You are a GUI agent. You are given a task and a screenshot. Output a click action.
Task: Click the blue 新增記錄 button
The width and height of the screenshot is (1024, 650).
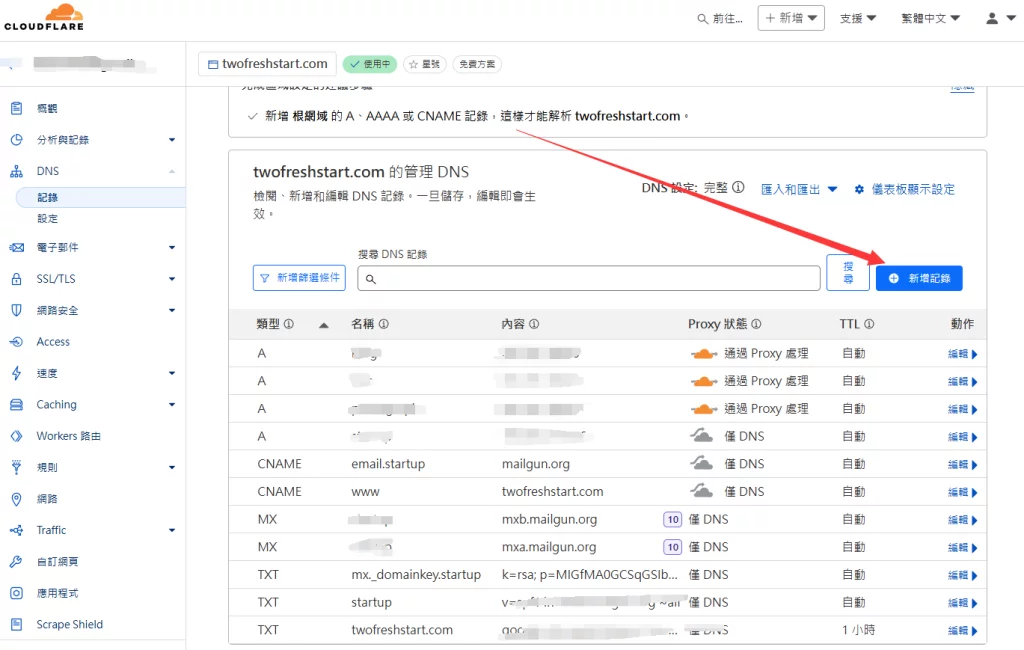(919, 278)
